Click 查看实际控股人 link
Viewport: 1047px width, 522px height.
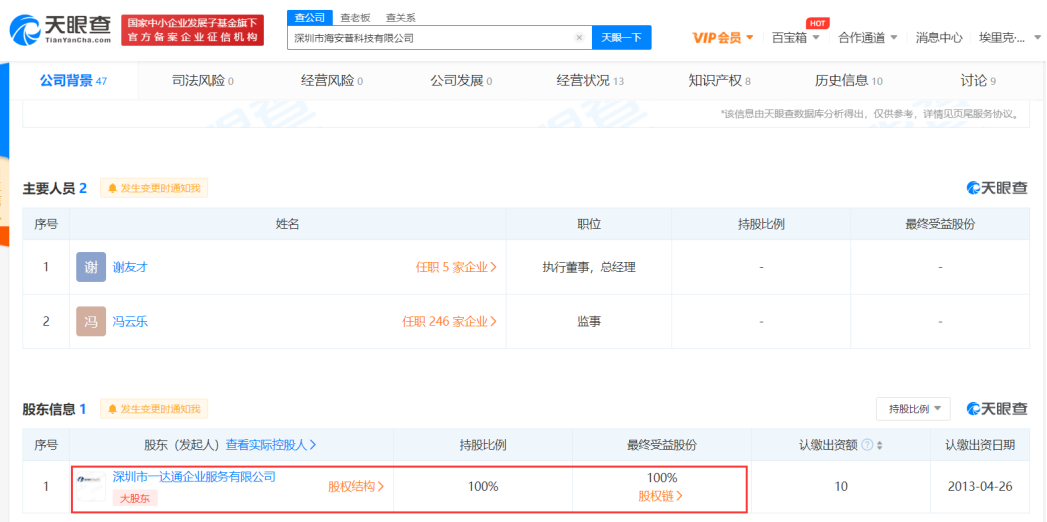click(x=271, y=445)
